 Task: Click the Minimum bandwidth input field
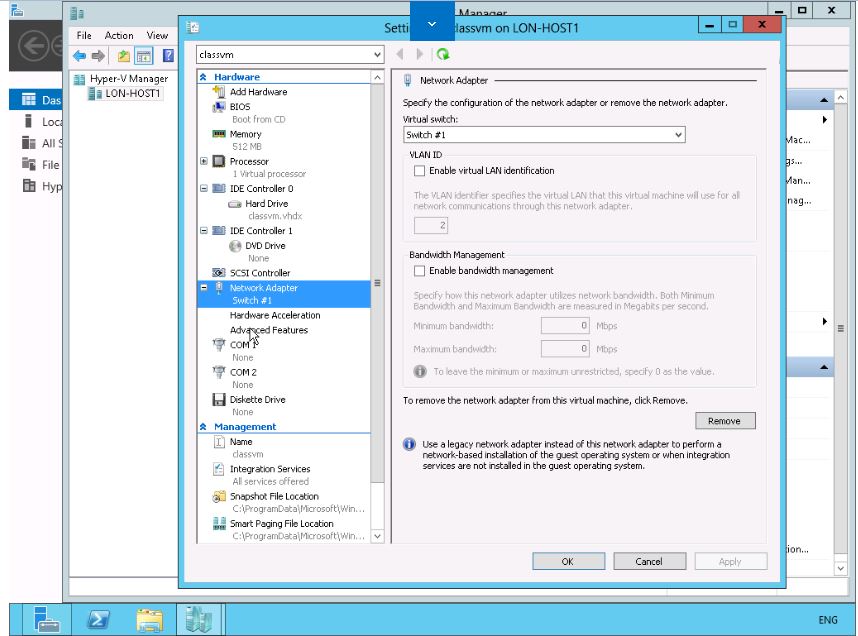(x=565, y=326)
